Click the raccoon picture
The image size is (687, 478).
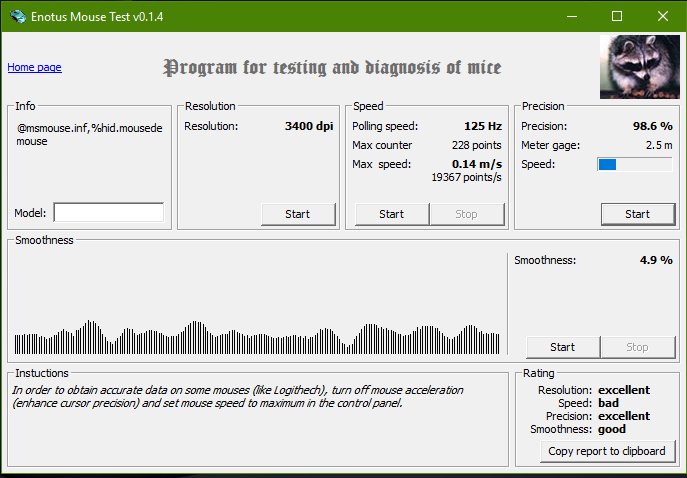click(x=639, y=67)
